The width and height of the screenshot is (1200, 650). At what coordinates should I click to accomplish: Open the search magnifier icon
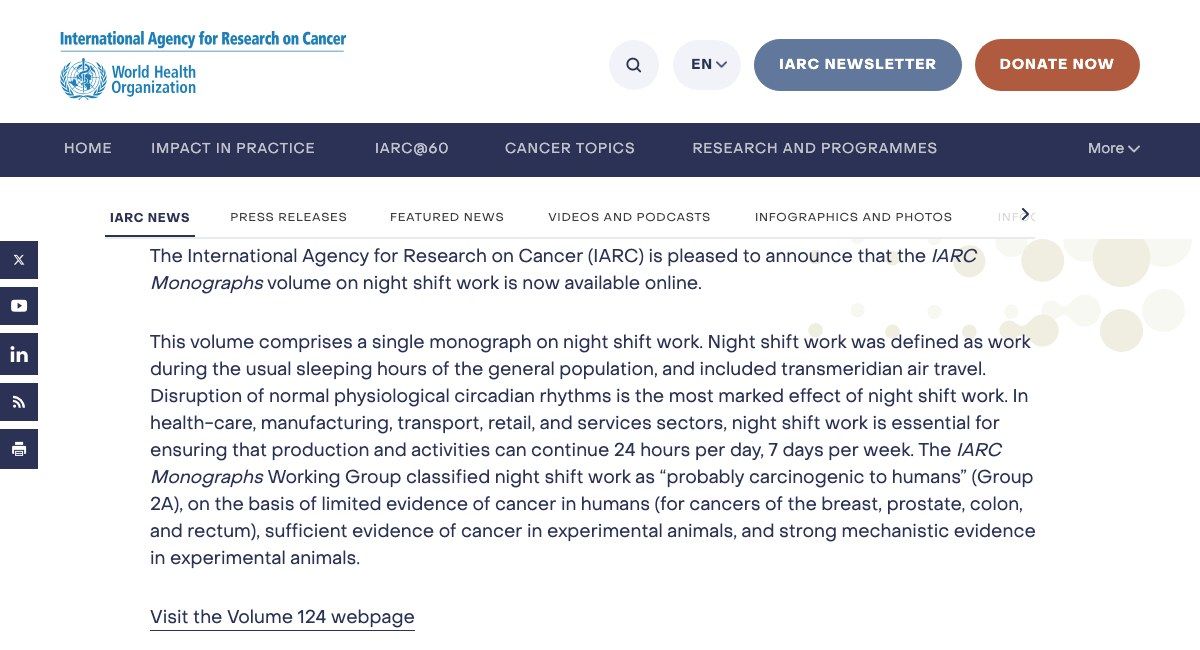tap(634, 65)
